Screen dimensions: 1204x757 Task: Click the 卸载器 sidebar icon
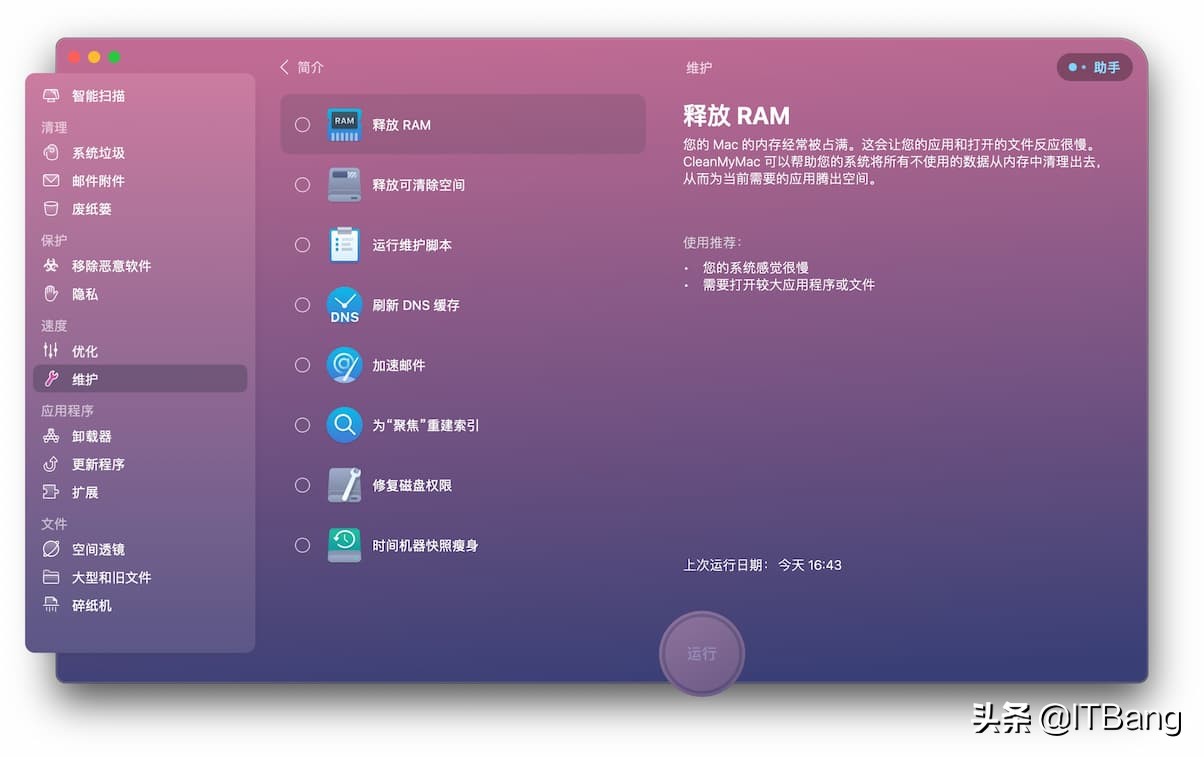tap(51, 436)
